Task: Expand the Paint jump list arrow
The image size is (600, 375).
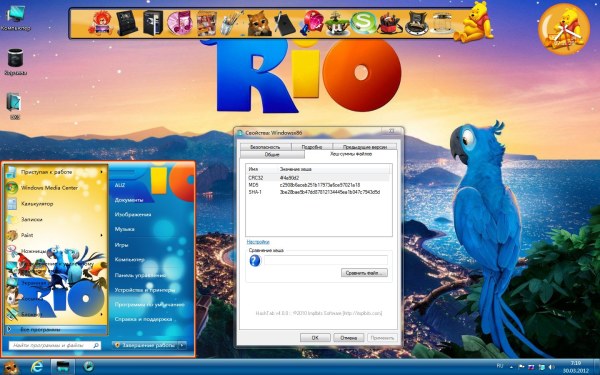Action: pyautogui.click(x=102, y=235)
